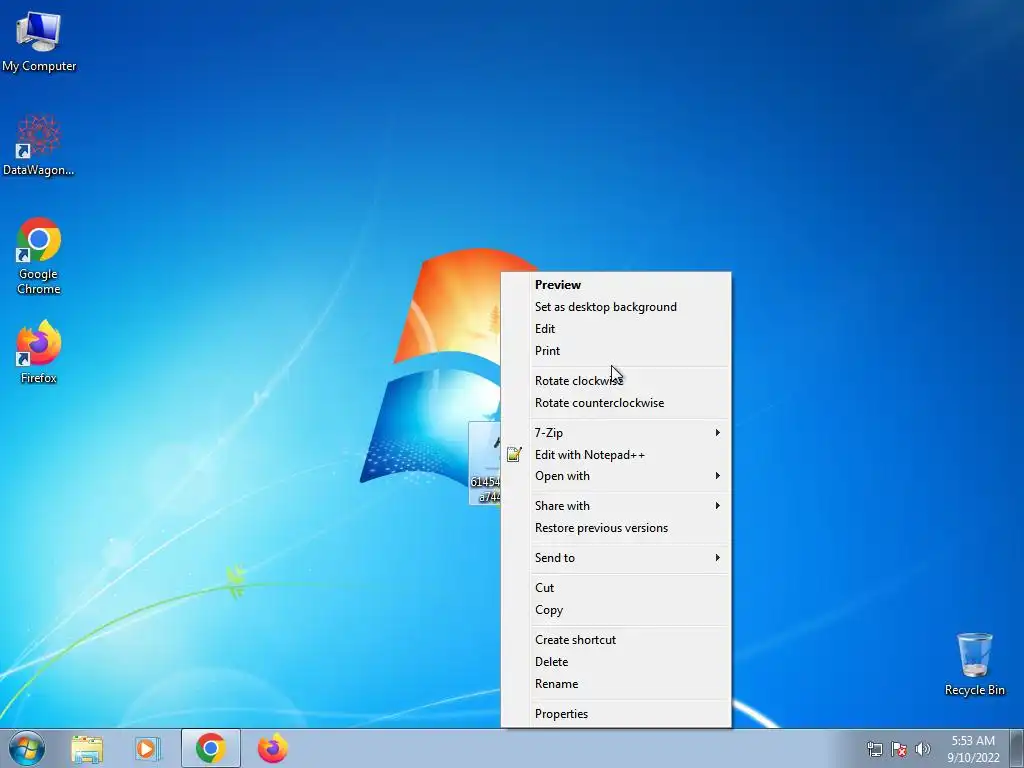Open the Windows Start button

(x=27, y=748)
